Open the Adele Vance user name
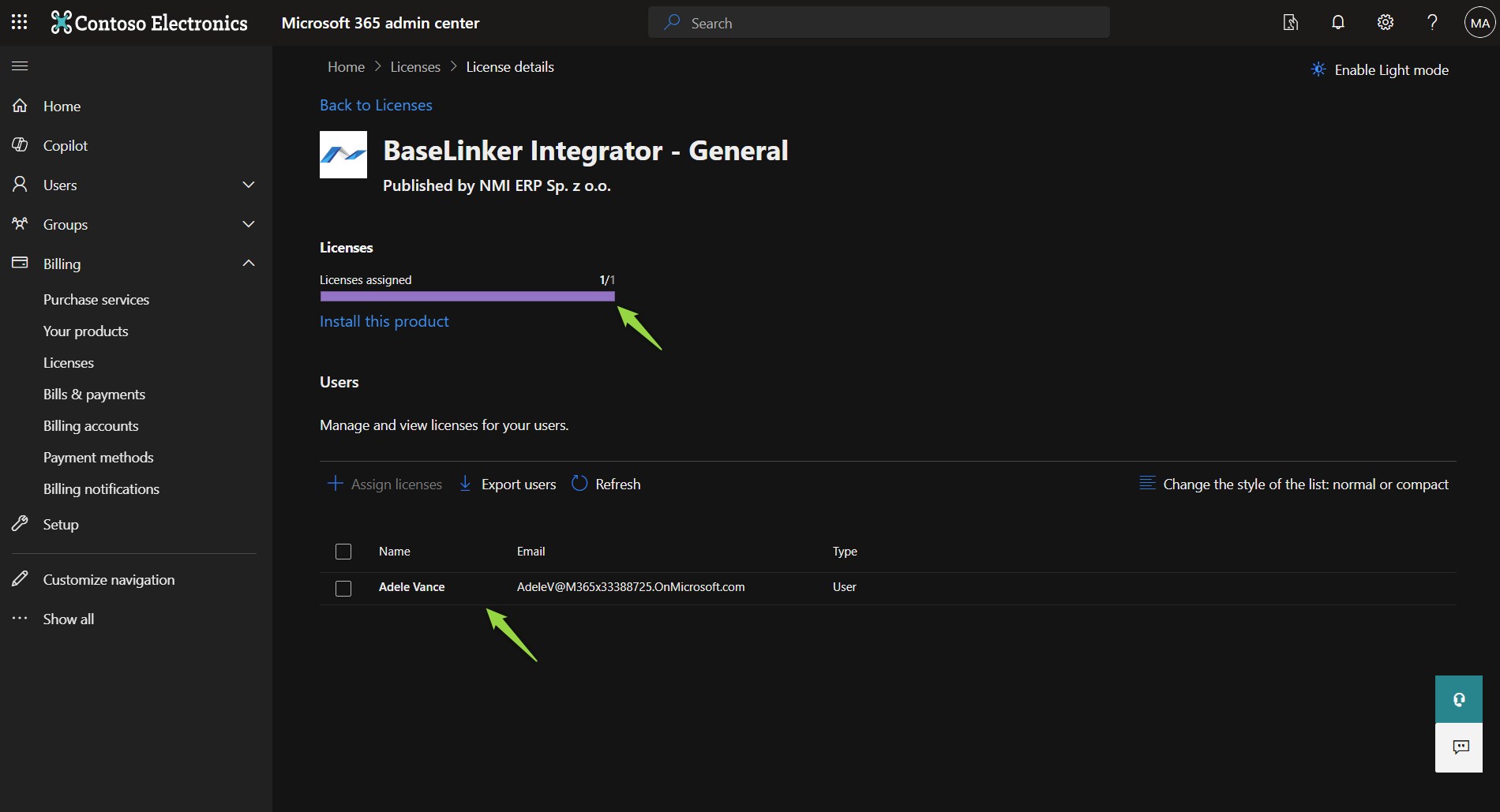 [x=412, y=587]
